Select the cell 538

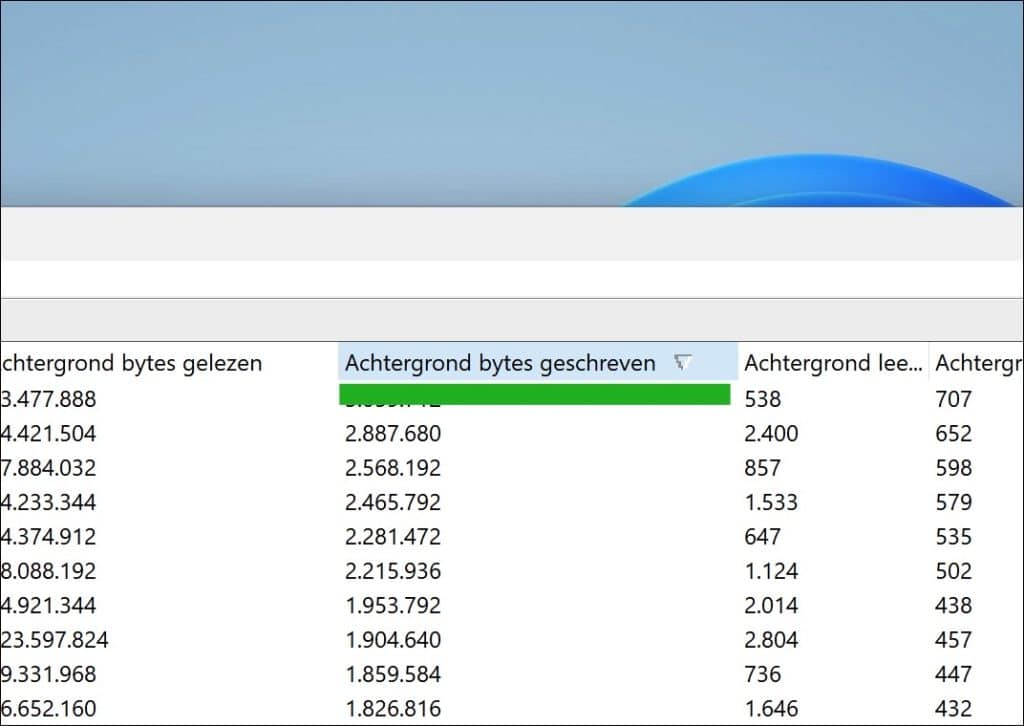[762, 399]
